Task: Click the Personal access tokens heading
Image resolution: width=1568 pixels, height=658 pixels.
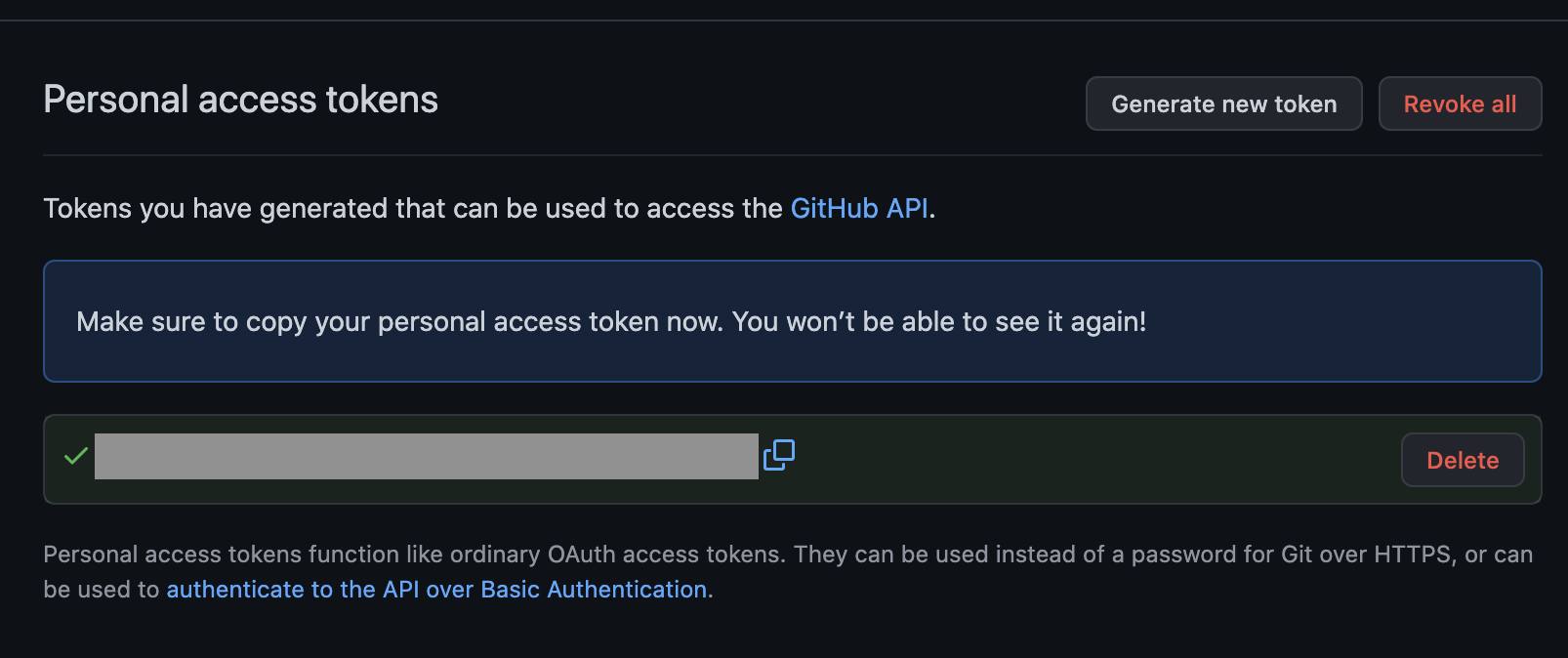Action: (x=240, y=99)
